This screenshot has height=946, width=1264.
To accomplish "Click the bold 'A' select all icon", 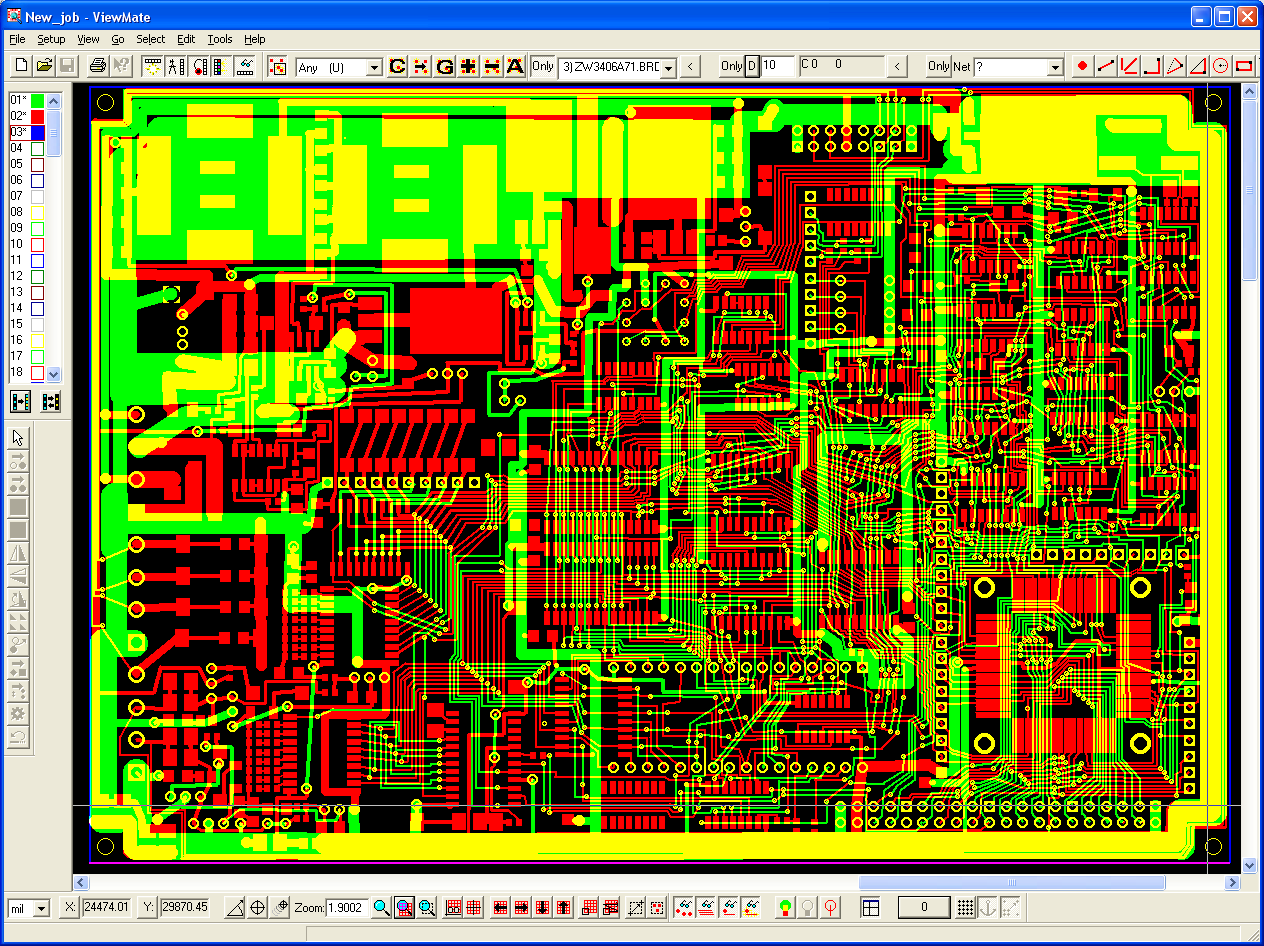I will tap(515, 66).
